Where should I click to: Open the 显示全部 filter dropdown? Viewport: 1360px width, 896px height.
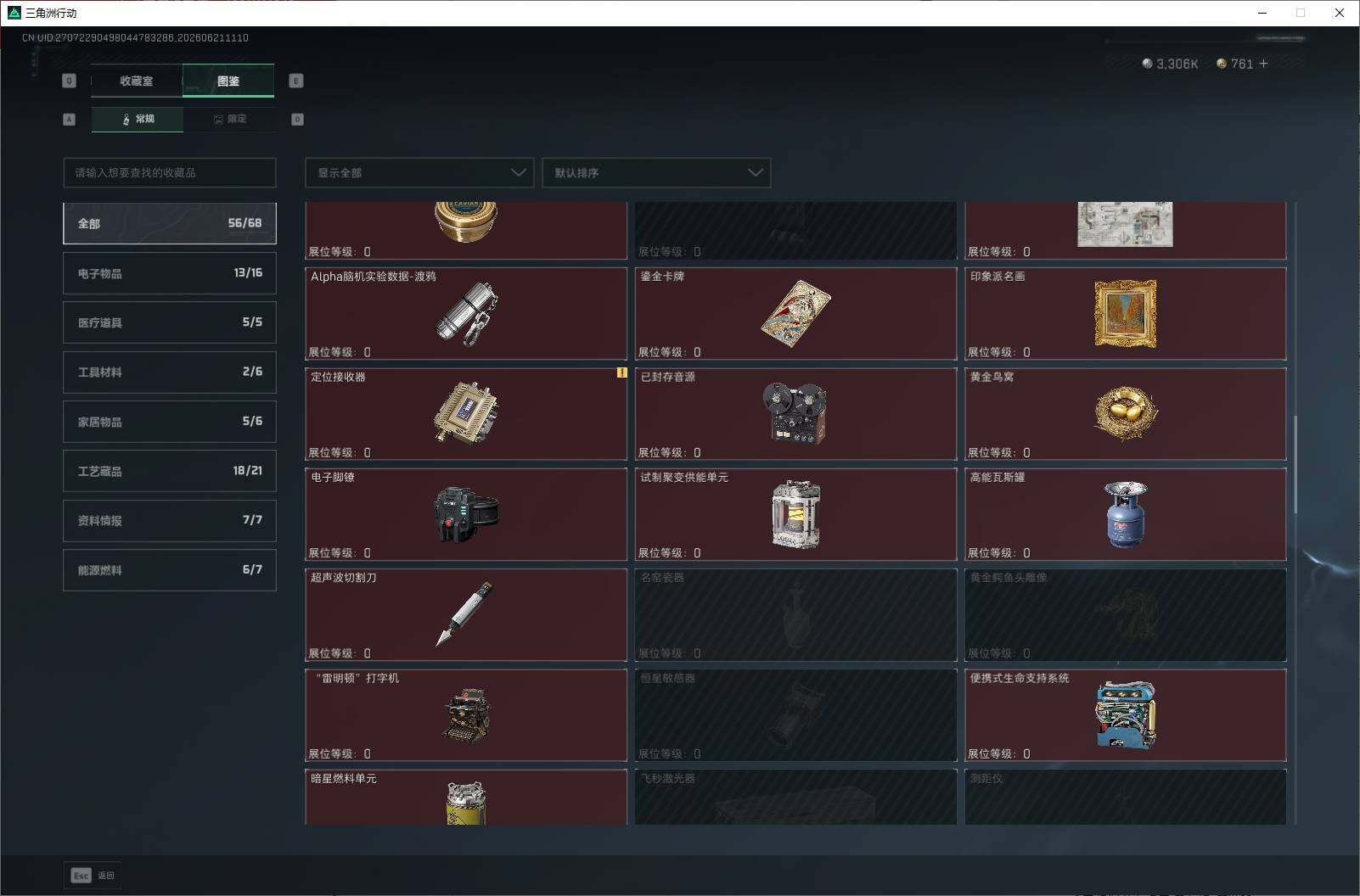[419, 172]
